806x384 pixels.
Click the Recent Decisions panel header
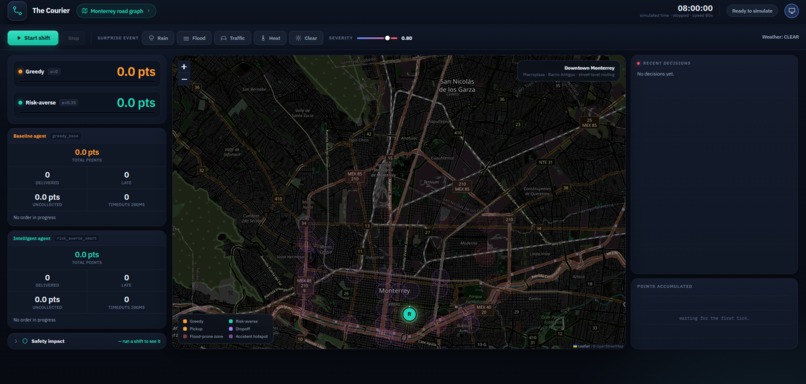click(667, 63)
